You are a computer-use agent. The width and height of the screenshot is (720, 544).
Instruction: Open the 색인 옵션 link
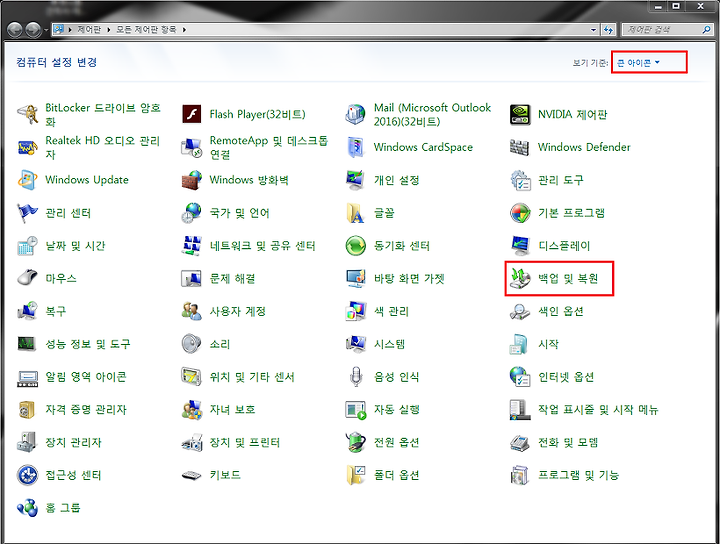(561, 311)
